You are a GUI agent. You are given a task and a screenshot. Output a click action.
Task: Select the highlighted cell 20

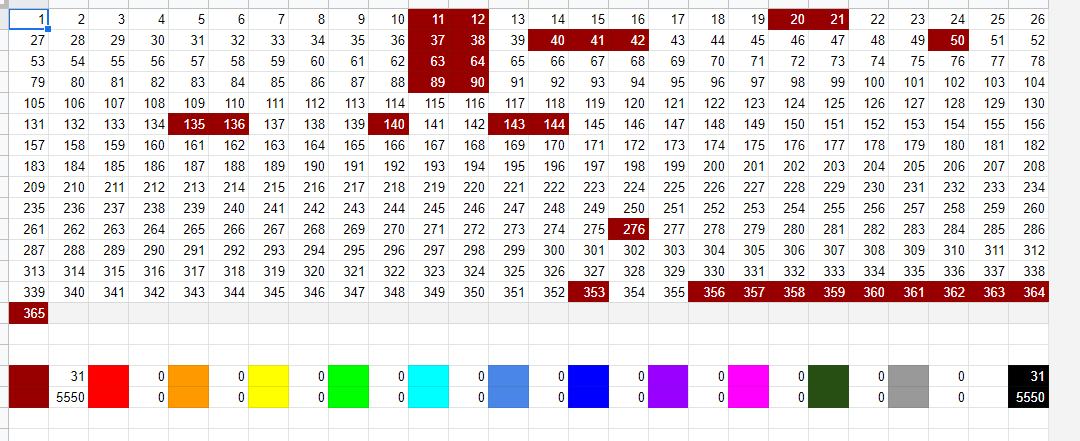click(x=788, y=19)
